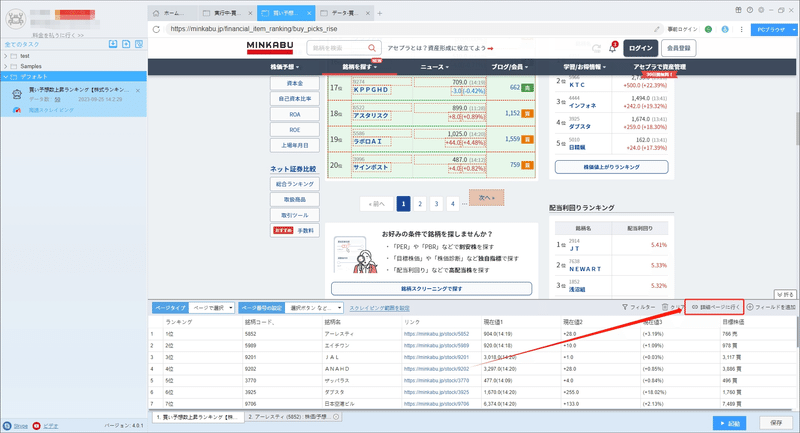Screen dimensions: 800x433
Task: Switch to the 実行中 tab
Action: tap(227, 13)
